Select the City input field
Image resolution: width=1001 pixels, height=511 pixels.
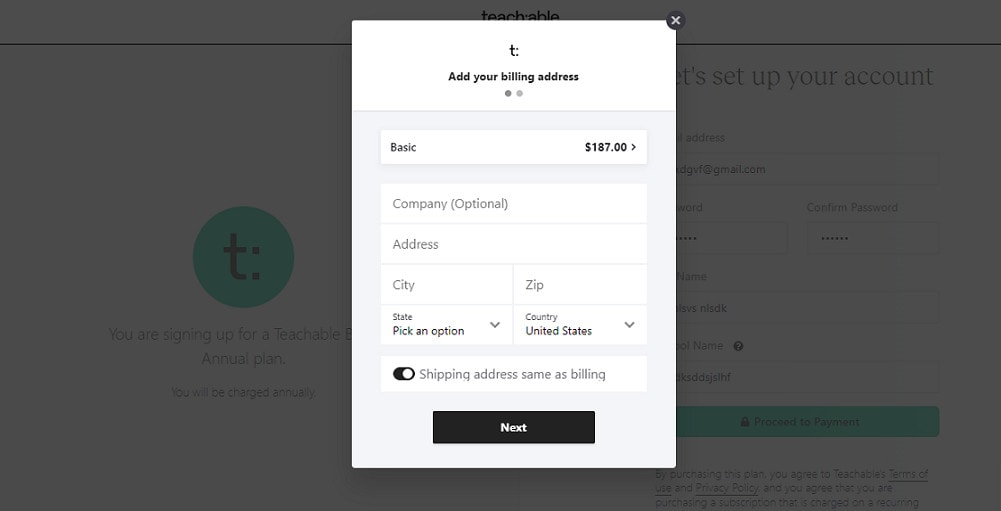[446, 285]
